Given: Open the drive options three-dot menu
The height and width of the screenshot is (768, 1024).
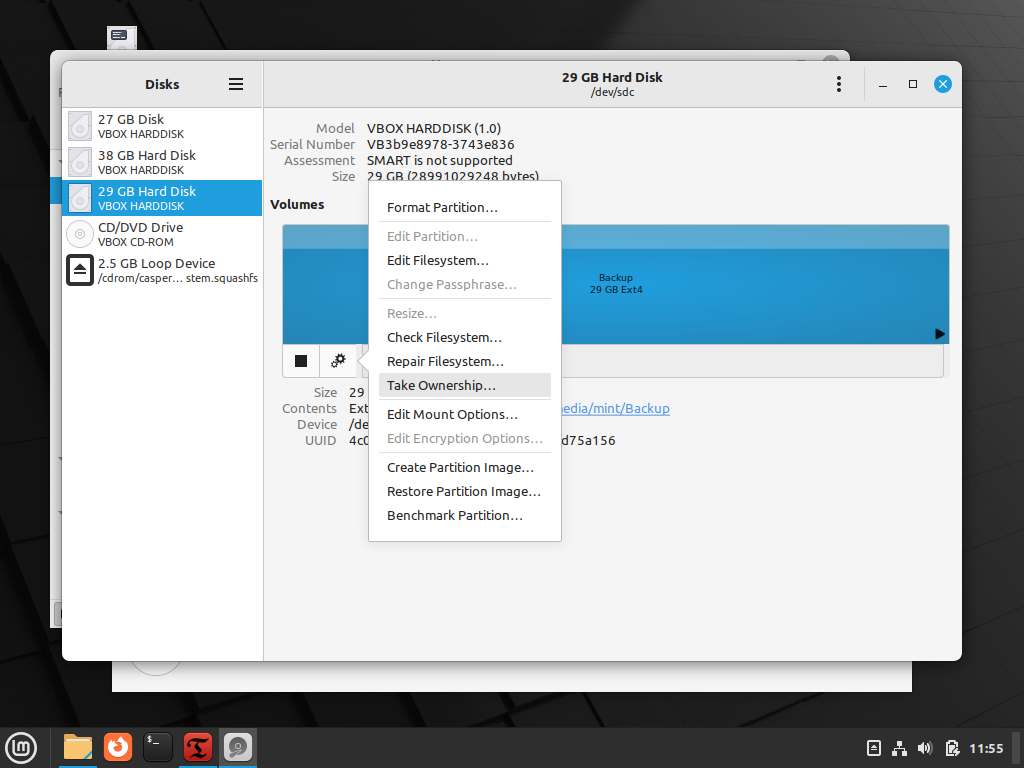Looking at the screenshot, I should point(839,84).
